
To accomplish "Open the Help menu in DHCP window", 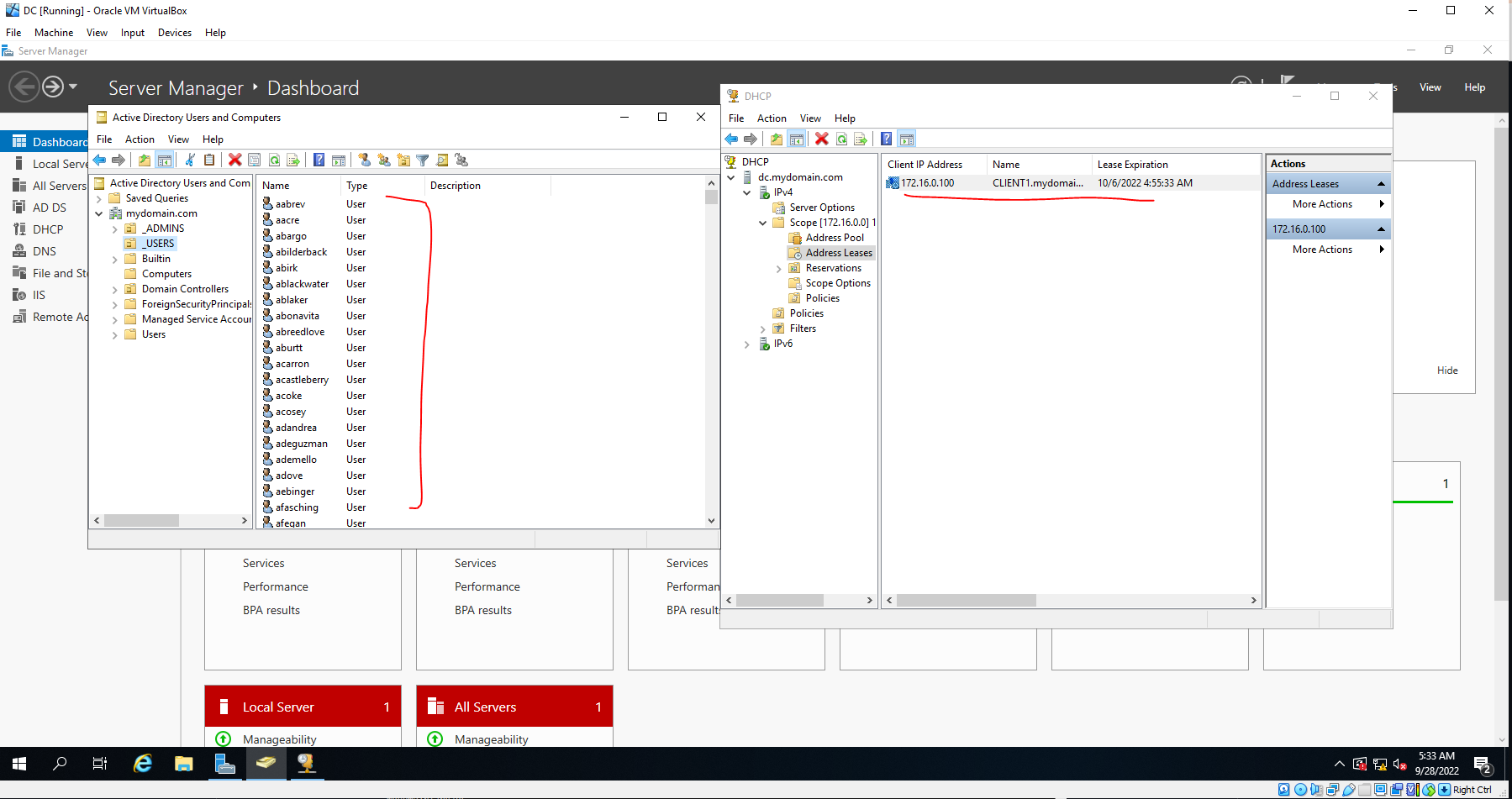I will 845,118.
